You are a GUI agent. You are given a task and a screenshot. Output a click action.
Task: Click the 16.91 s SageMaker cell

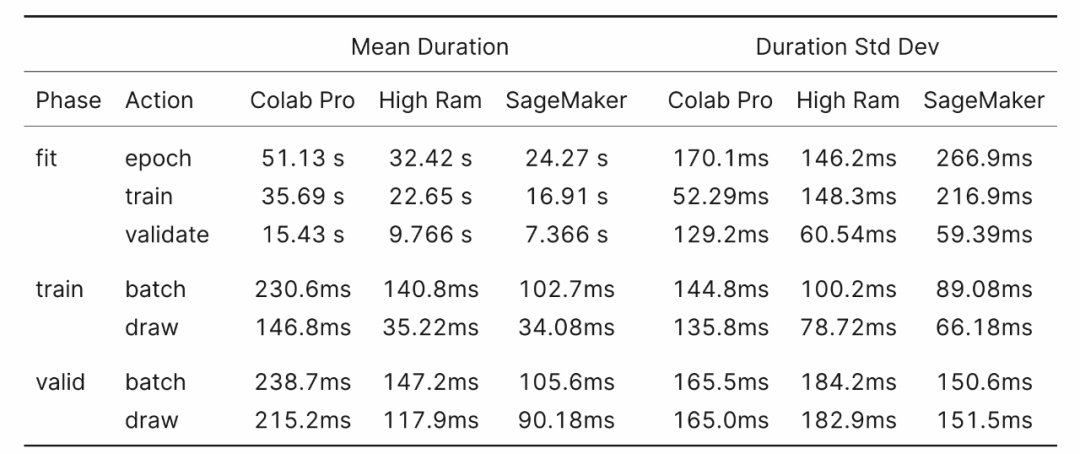[x=566, y=197]
